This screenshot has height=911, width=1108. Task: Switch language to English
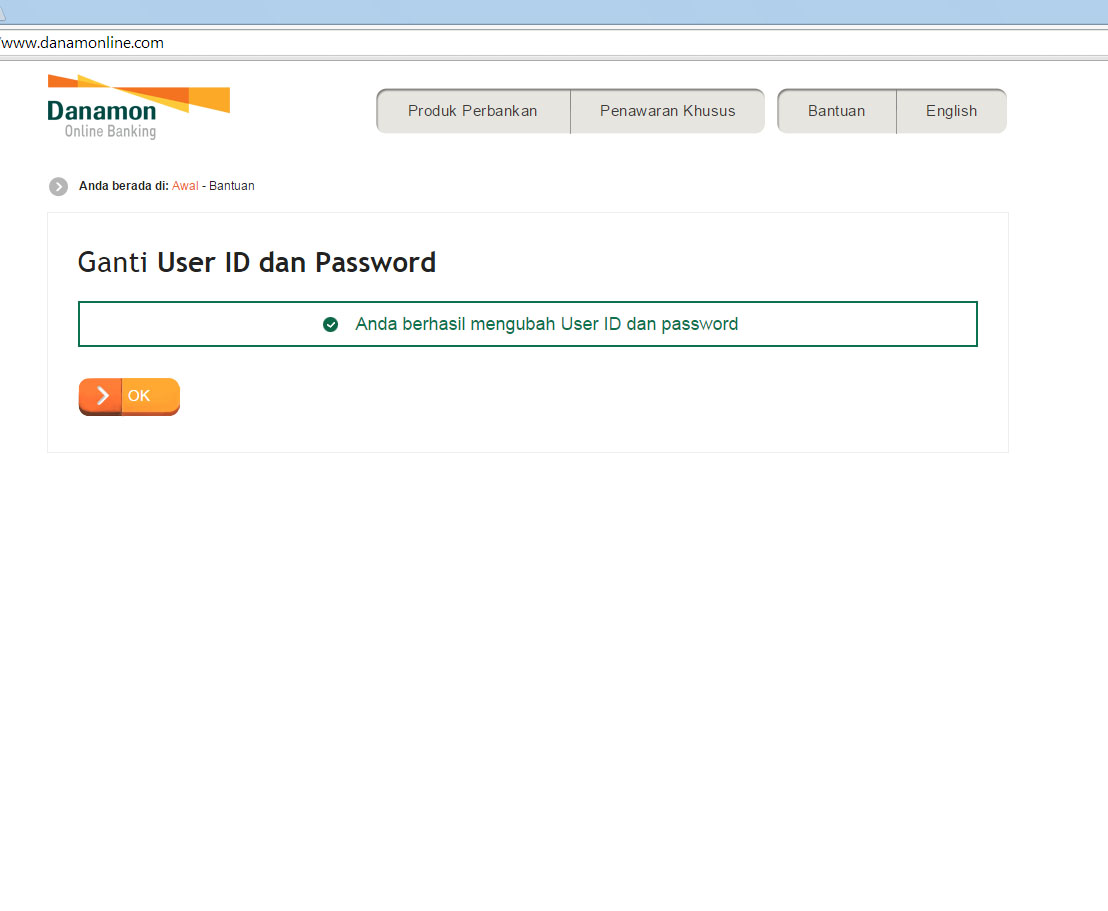[951, 111]
